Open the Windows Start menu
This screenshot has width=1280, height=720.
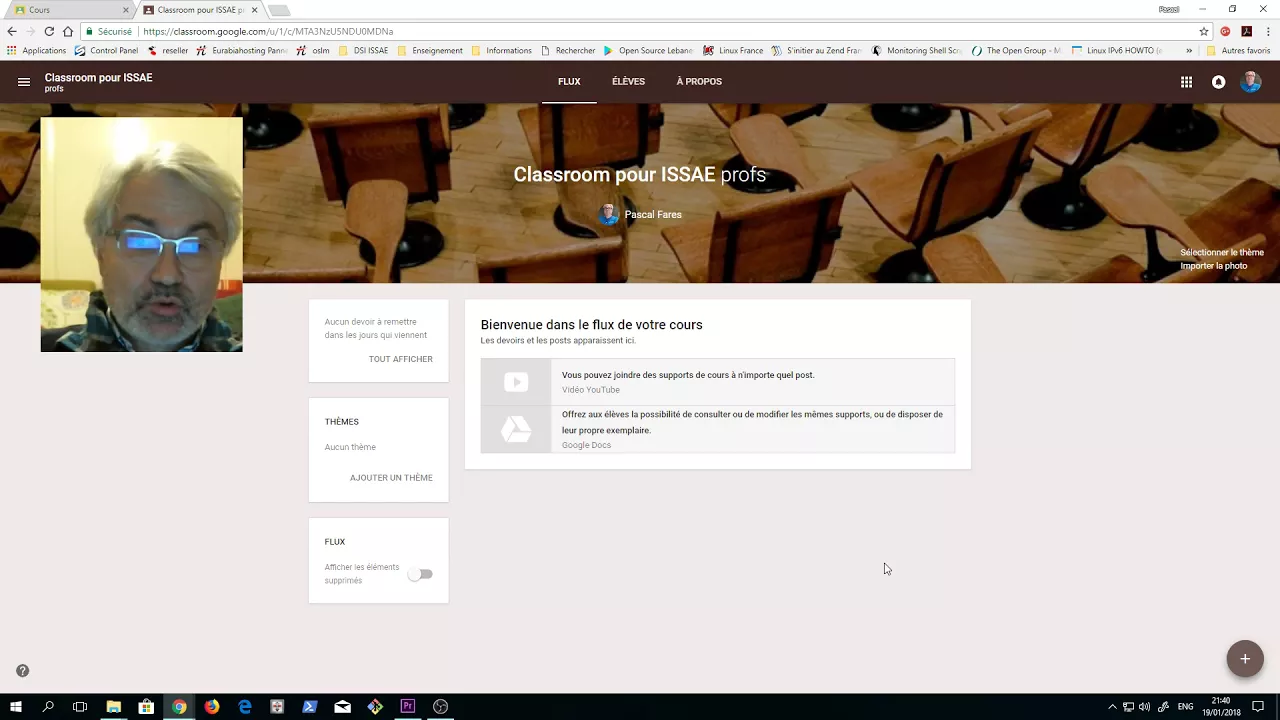pos(16,706)
